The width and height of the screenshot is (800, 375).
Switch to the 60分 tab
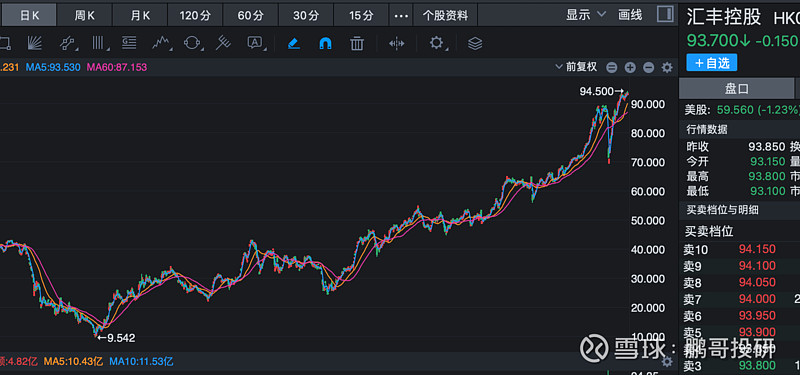click(x=251, y=15)
